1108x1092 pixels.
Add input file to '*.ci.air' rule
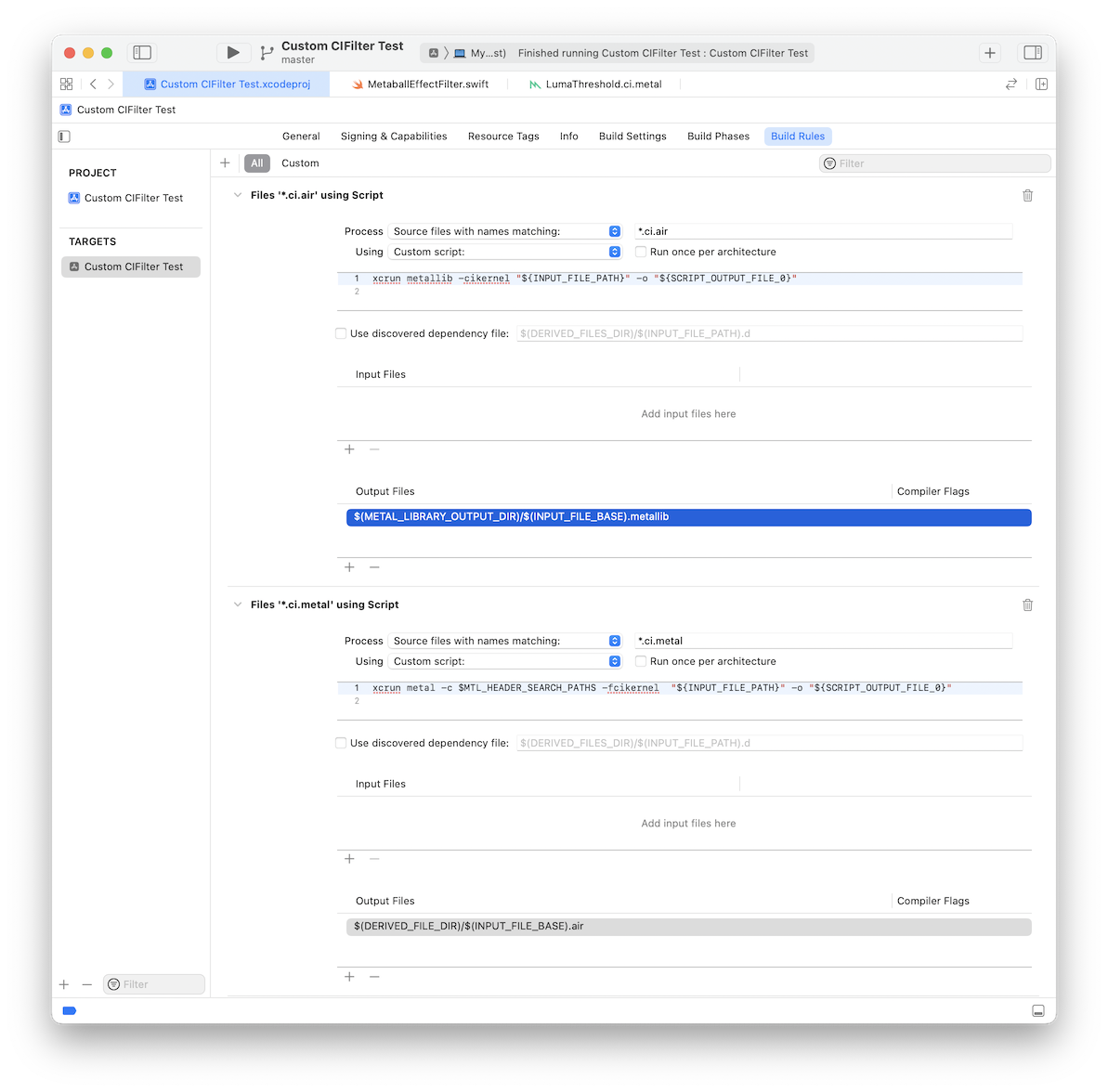(x=349, y=449)
